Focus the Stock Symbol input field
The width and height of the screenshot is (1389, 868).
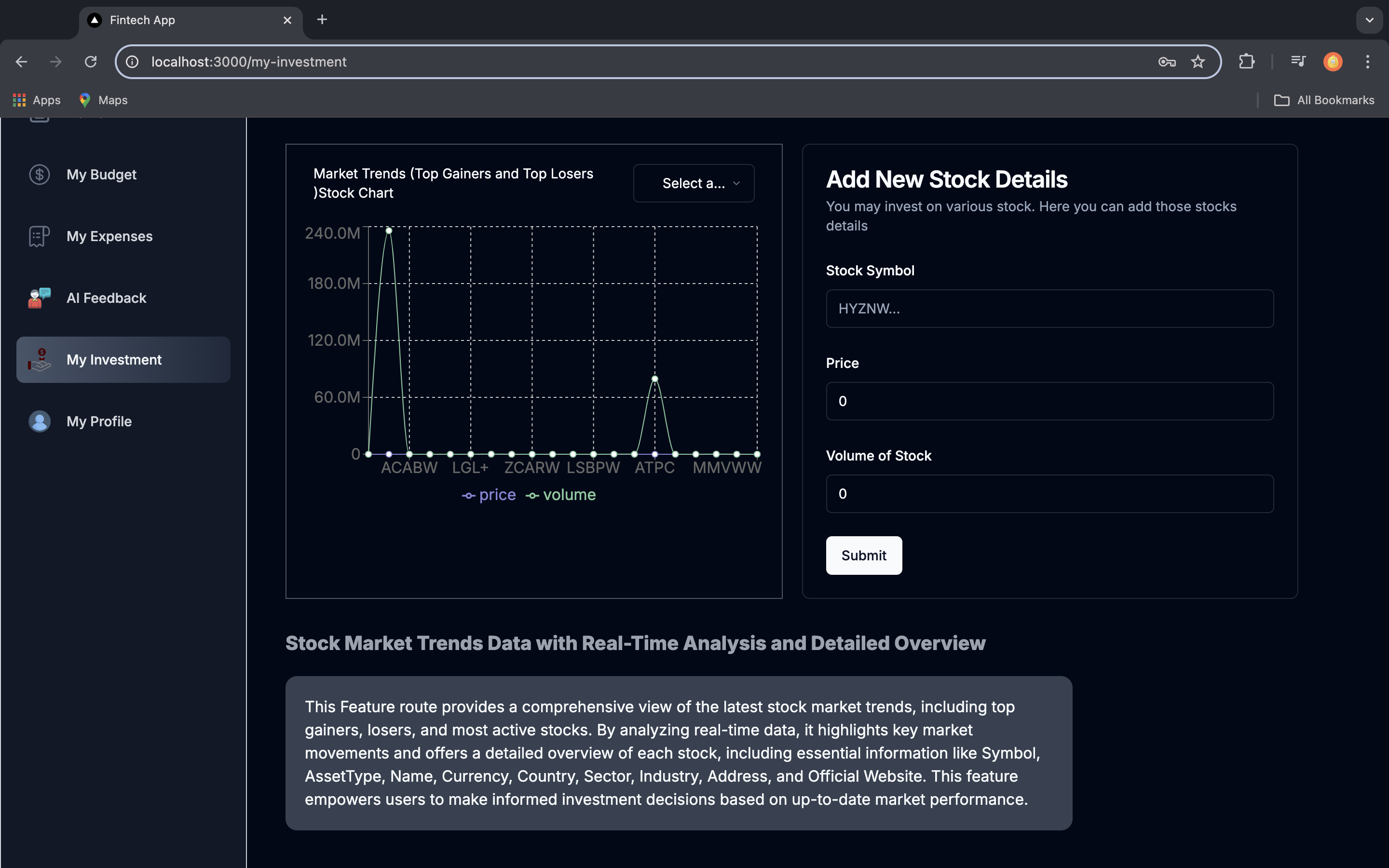click(1049, 309)
